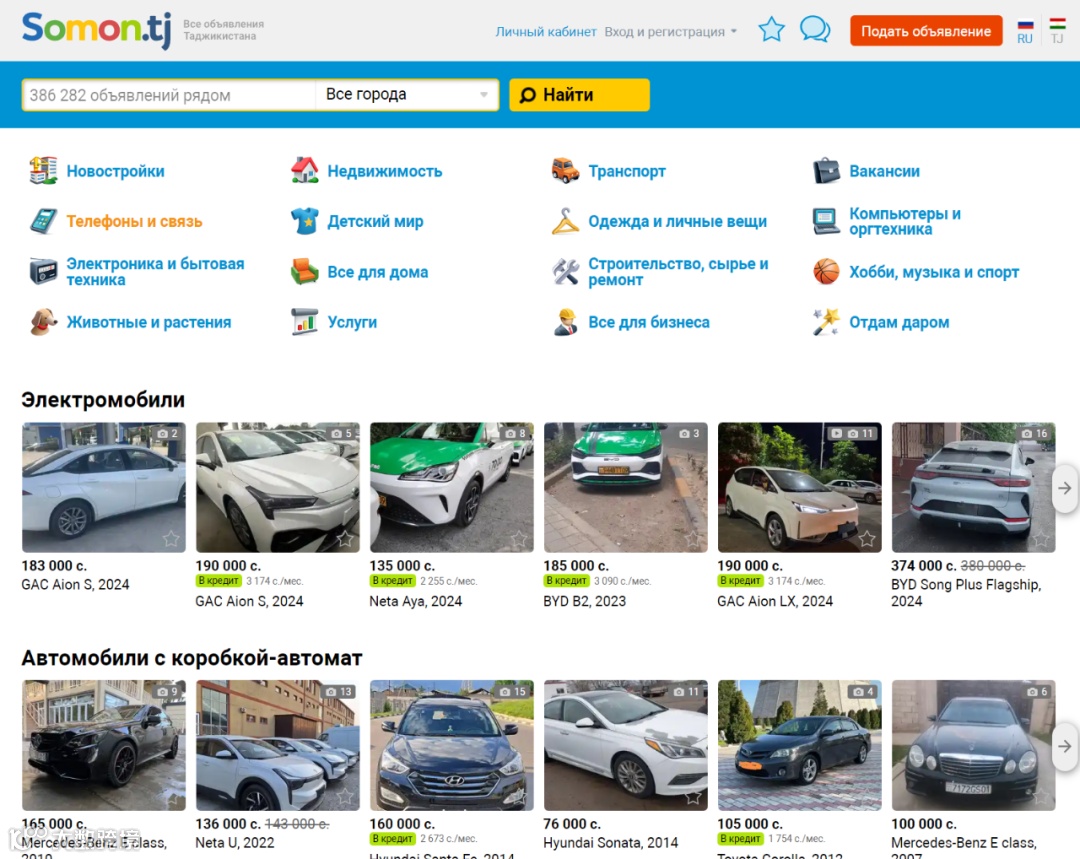Viewport: 1080px width, 859px height.
Task: Click the Подать объявление button
Action: 926,31
